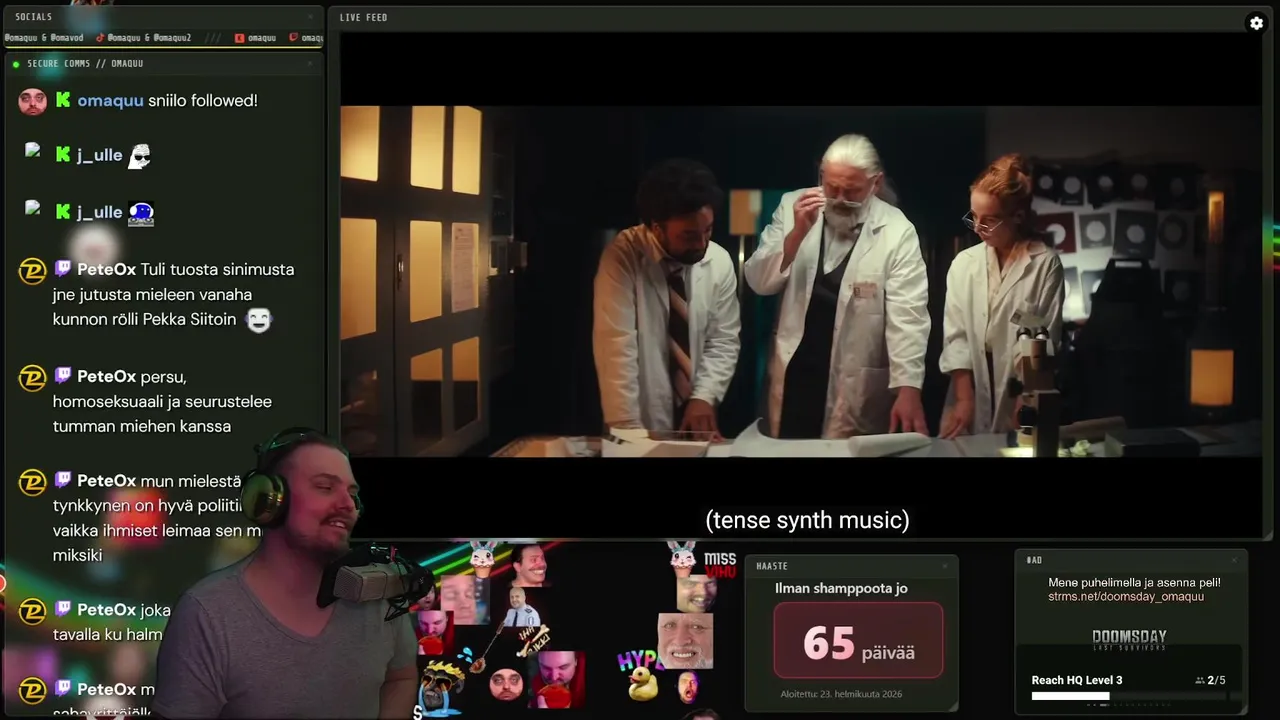Click the Twitch badge on PeteOx 'mun mielestä' message
Image resolution: width=1280 pixels, height=720 pixels.
click(x=63, y=481)
